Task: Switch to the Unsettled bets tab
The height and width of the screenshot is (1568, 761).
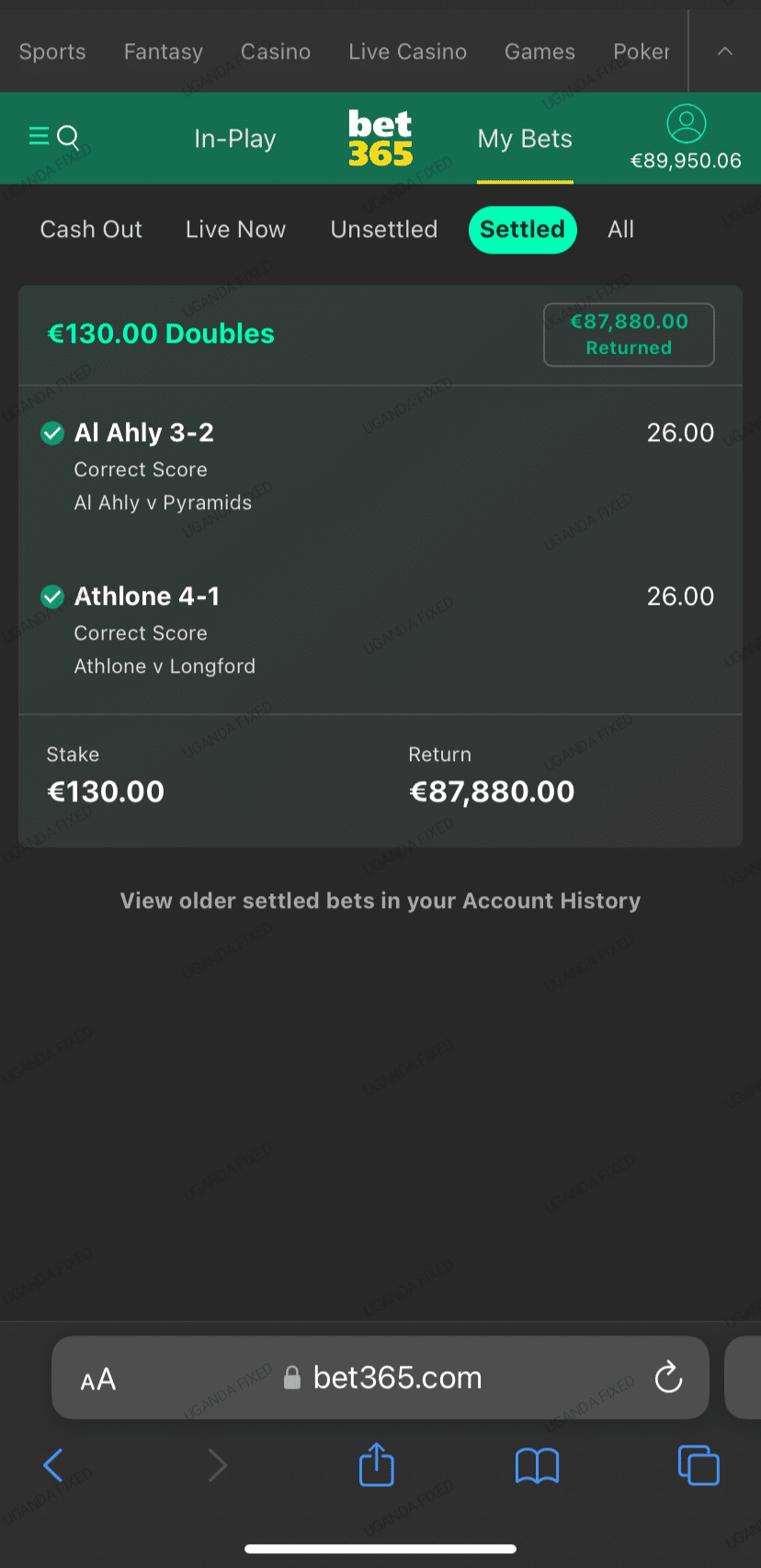Action: pos(384,230)
